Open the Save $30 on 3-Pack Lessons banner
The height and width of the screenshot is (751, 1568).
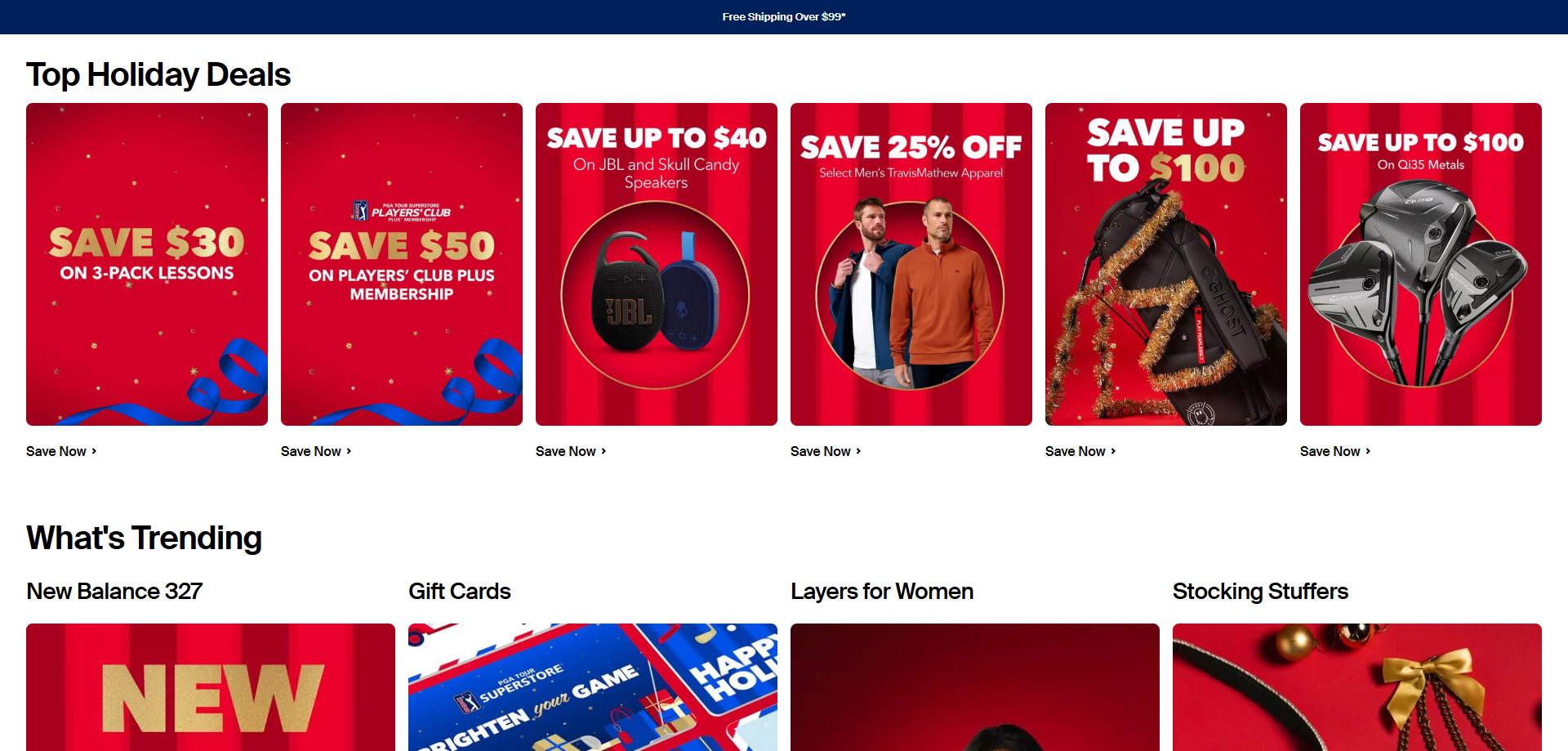(x=147, y=264)
